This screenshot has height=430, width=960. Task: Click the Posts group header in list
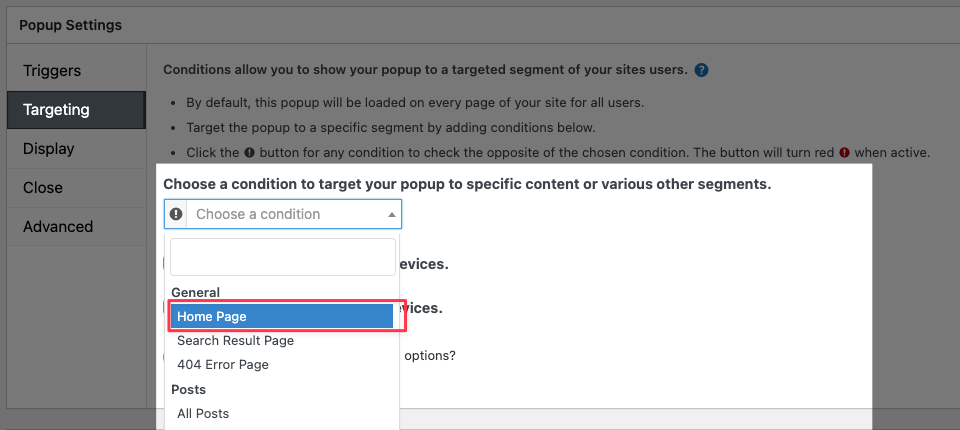tap(189, 389)
